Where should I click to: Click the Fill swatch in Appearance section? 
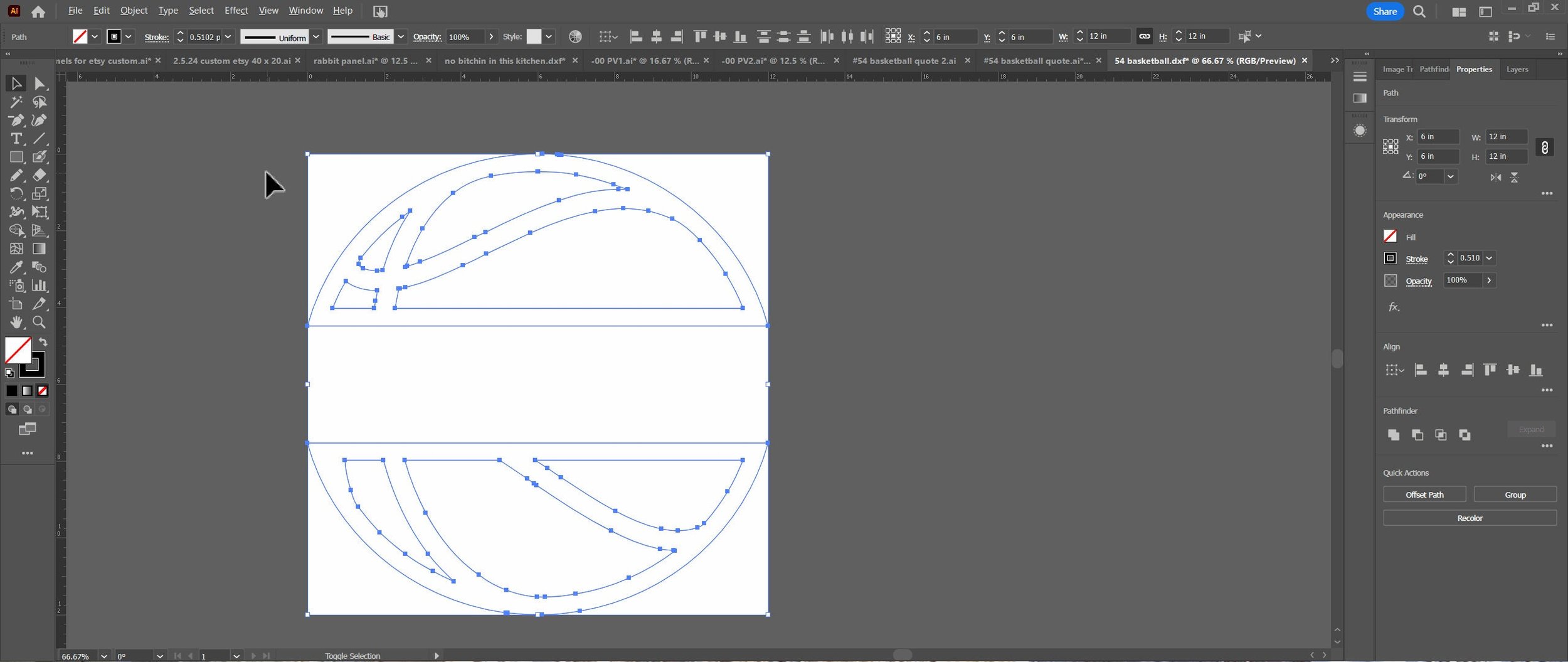[x=1390, y=236]
